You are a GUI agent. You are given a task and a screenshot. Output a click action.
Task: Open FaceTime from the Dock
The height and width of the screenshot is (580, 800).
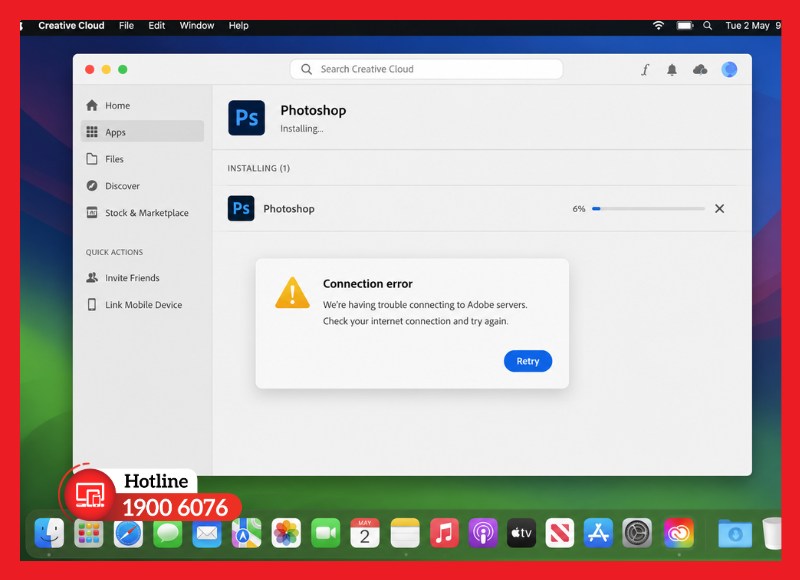[326, 533]
